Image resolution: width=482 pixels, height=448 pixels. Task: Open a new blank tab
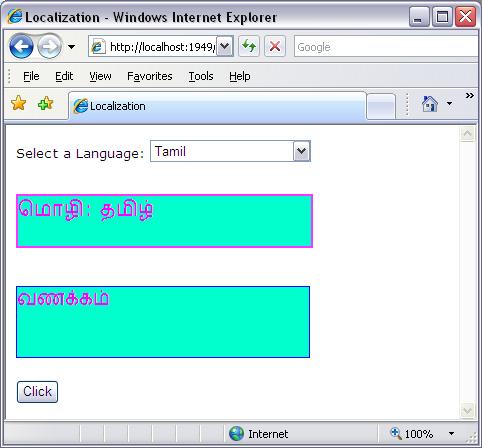pos(381,107)
